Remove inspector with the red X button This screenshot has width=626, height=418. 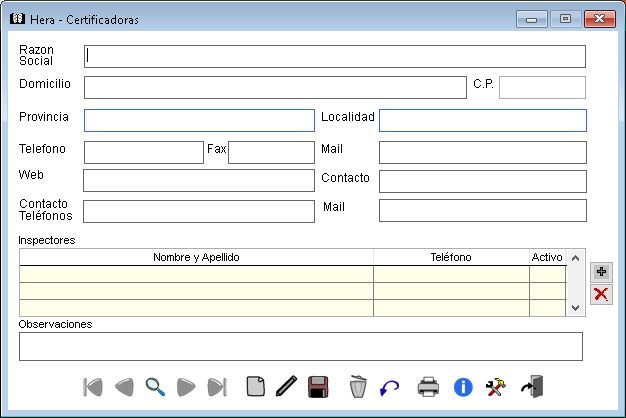[x=601, y=294]
